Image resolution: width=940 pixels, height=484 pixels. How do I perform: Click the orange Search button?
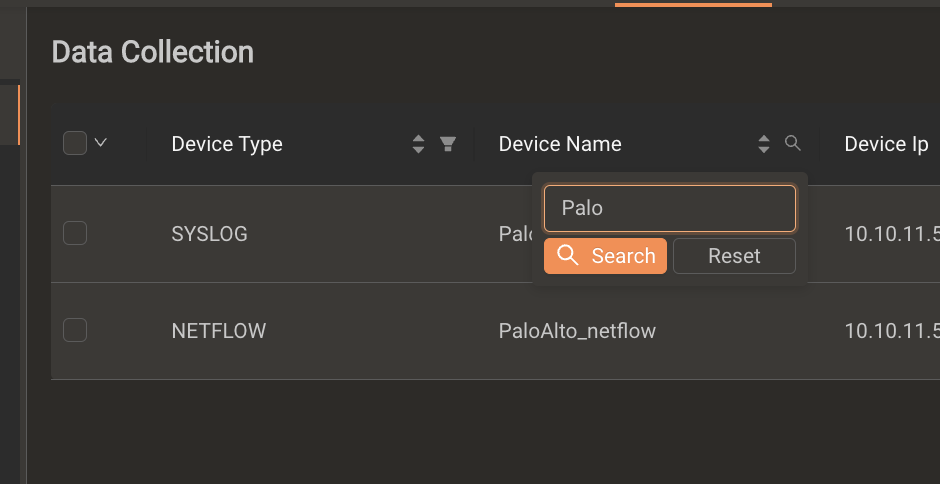[x=605, y=256]
